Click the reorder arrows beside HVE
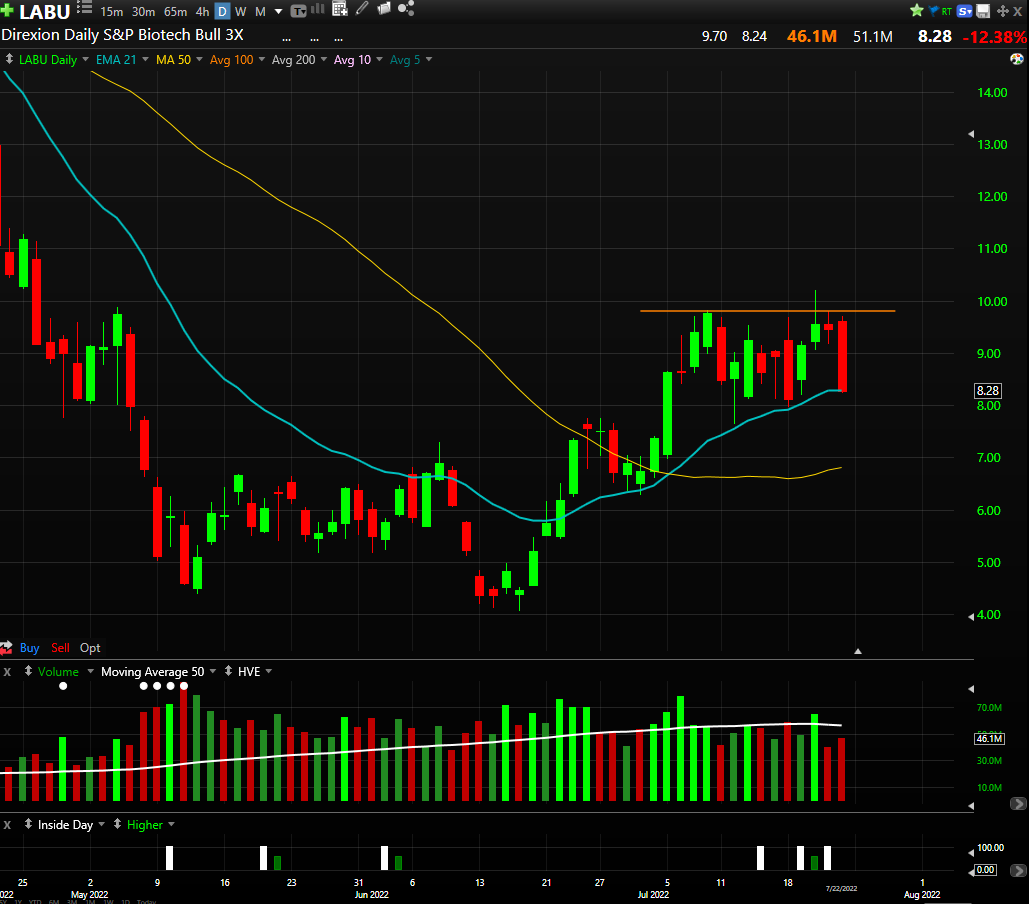Viewport: 1029px width, 904px height. click(x=228, y=671)
